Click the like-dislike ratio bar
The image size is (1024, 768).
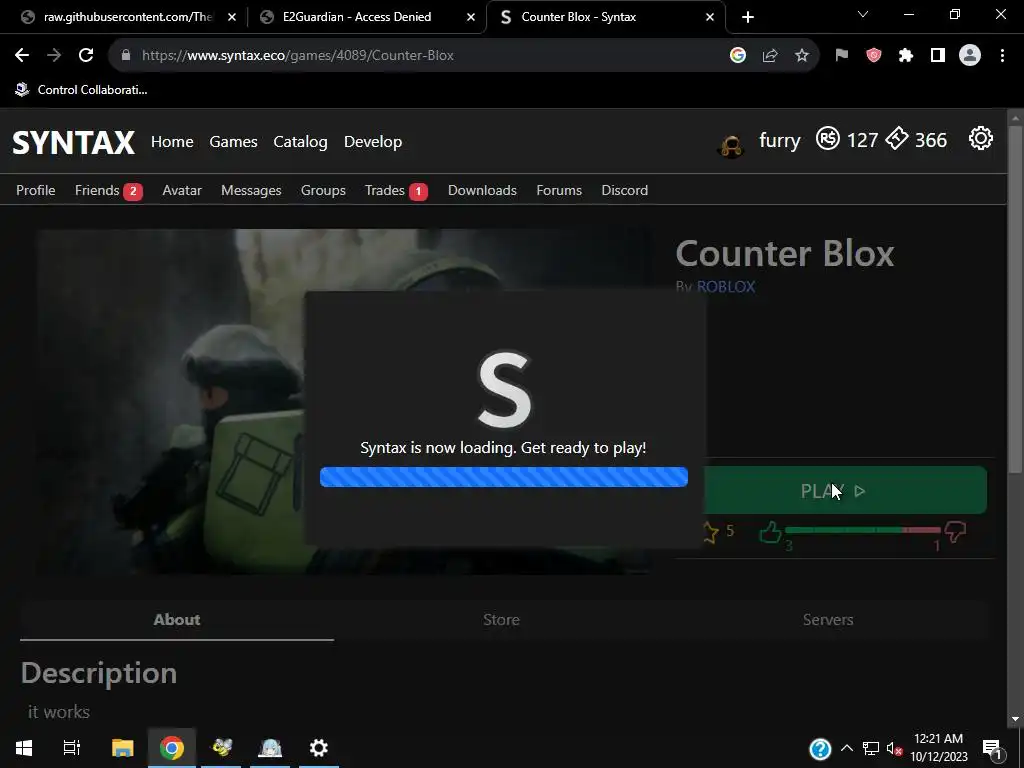point(863,530)
